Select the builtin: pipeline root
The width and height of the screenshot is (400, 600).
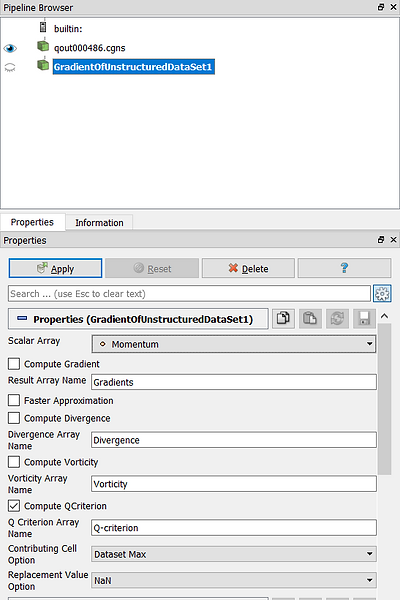click(x=68, y=29)
